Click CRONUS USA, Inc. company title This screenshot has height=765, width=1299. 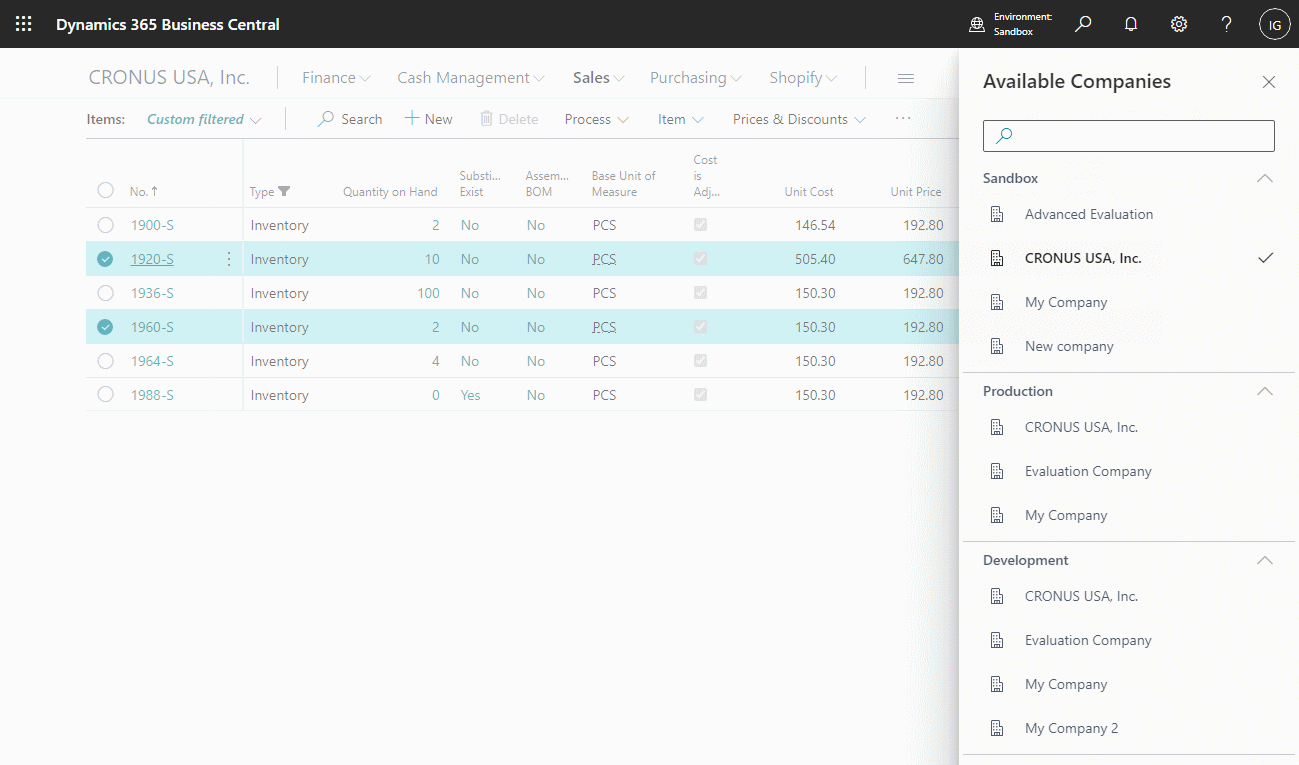169,77
